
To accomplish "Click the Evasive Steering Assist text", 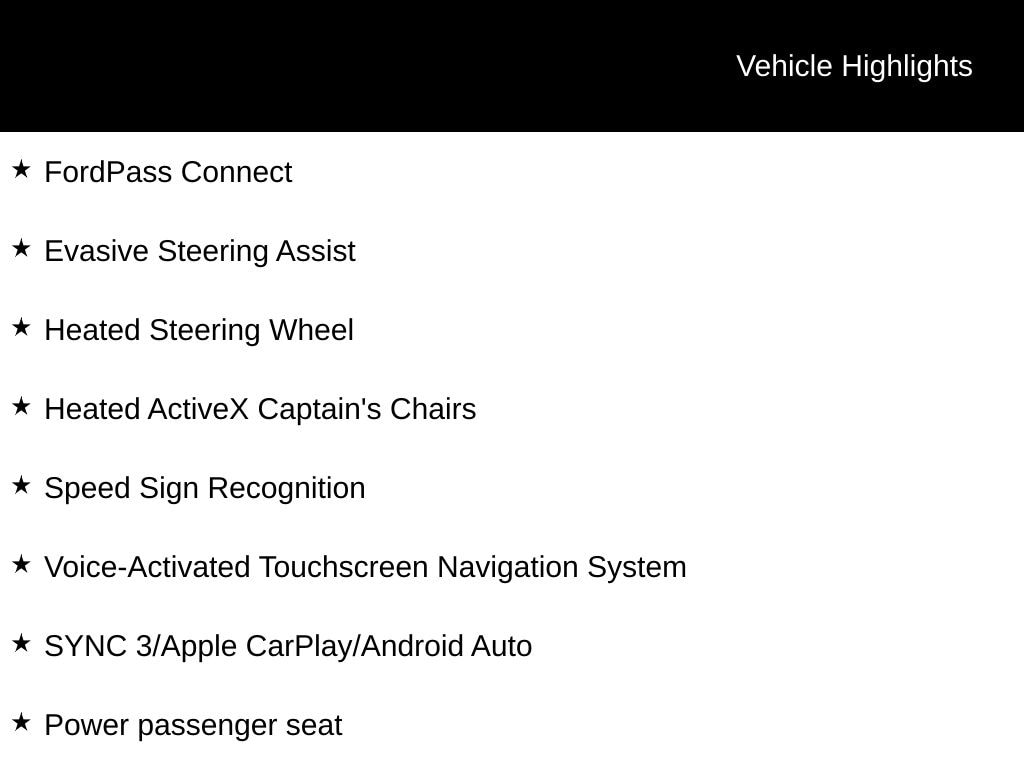I will tap(200, 252).
